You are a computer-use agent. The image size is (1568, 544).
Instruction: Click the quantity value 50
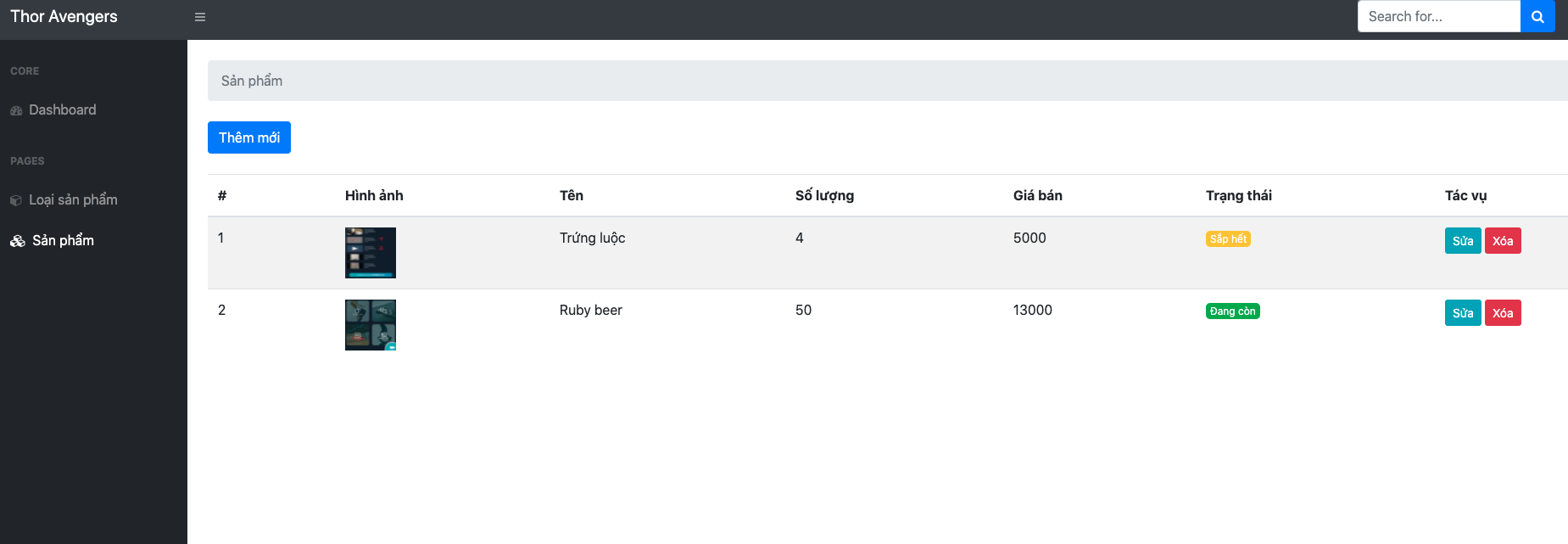pos(804,310)
